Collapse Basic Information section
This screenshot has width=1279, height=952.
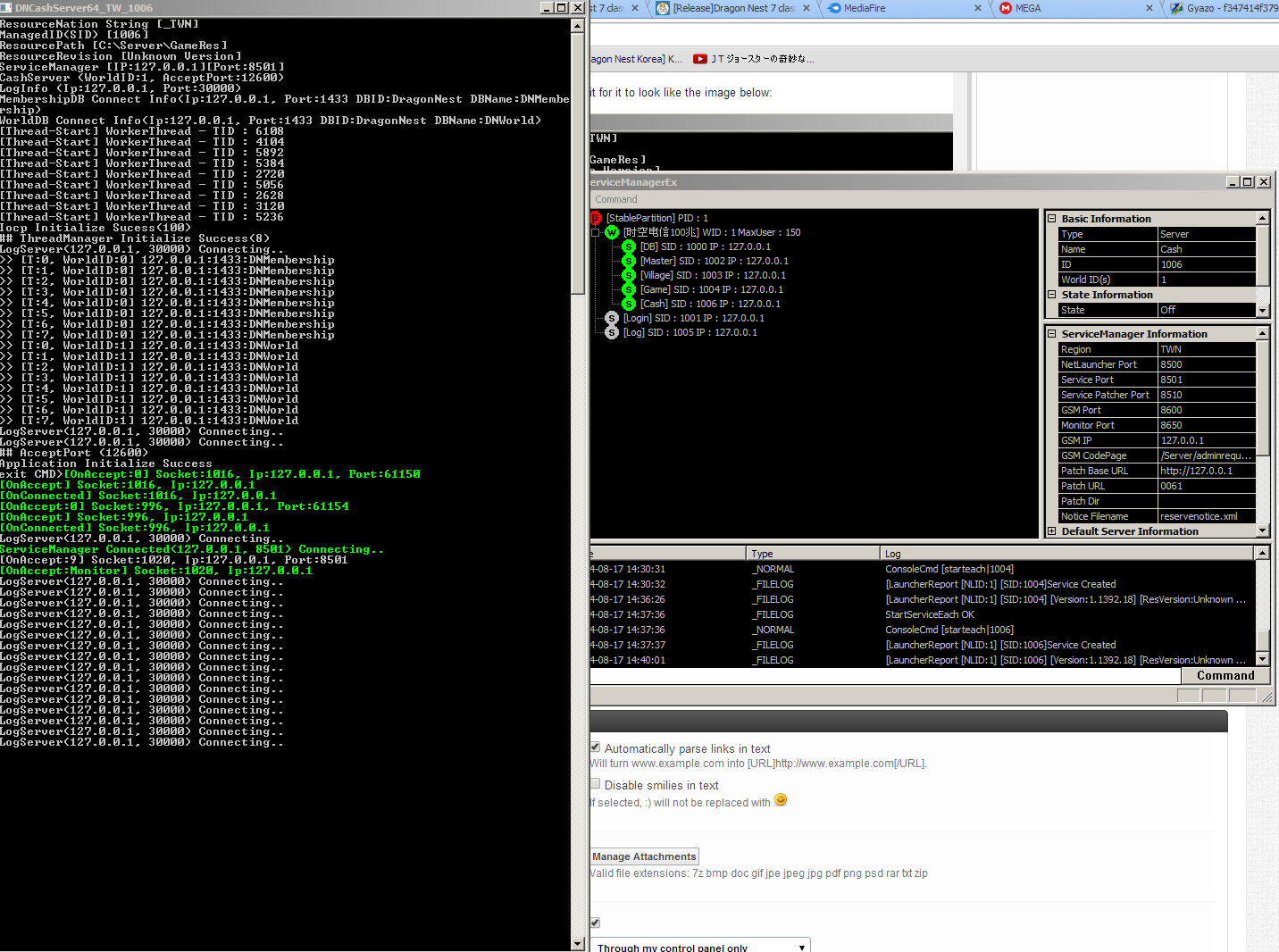pos(1052,219)
